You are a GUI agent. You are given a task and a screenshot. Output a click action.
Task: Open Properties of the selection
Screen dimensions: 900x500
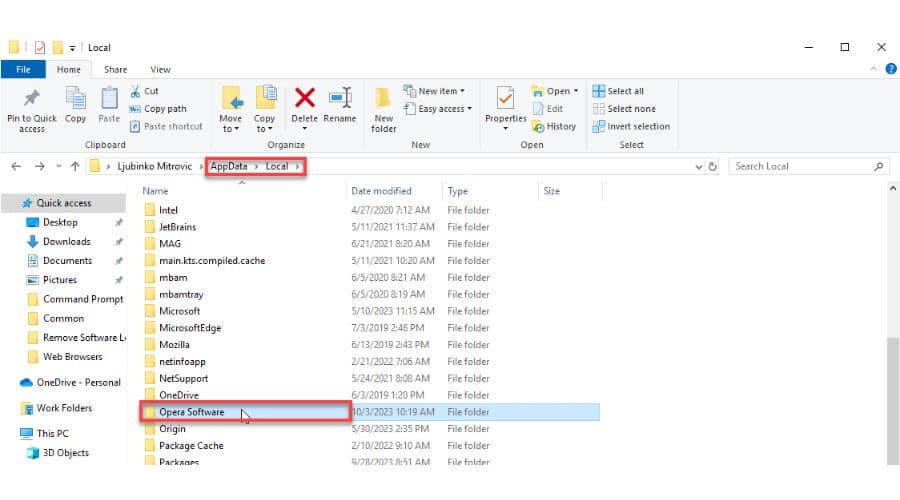point(505,109)
